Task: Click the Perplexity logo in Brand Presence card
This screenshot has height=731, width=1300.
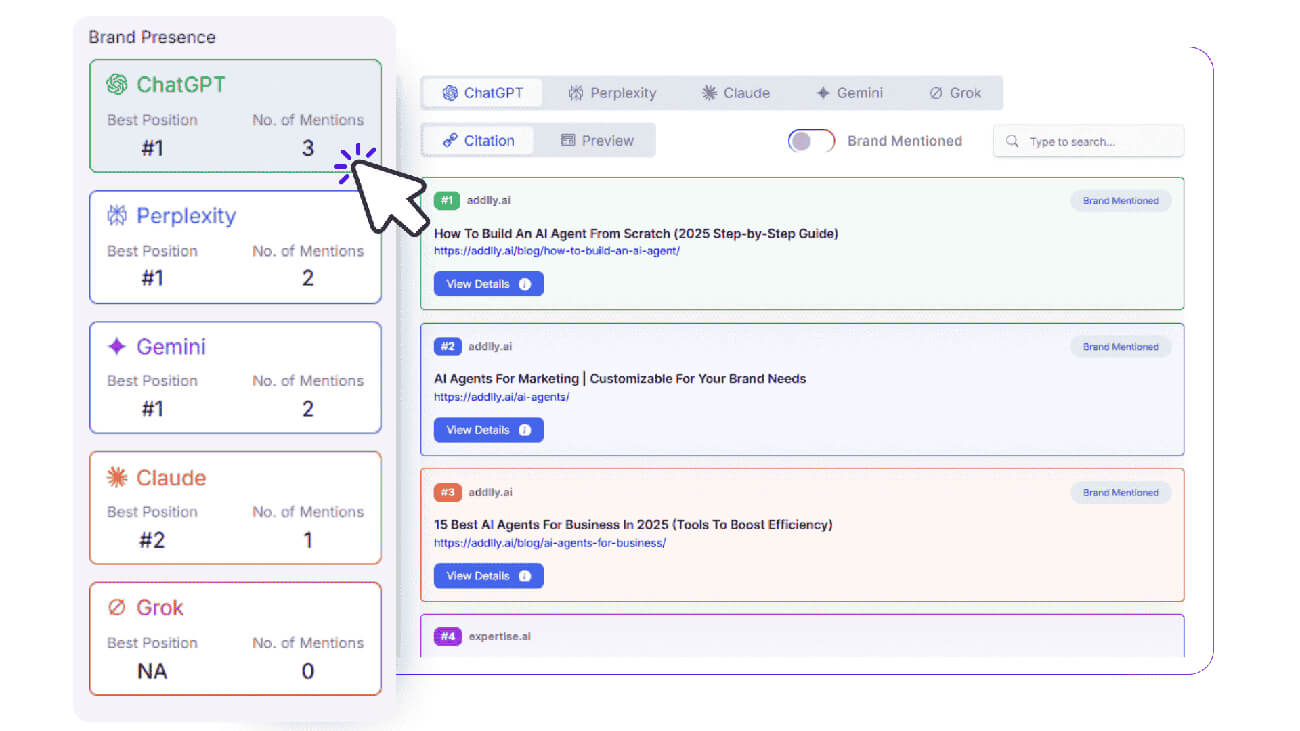Action: (117, 216)
